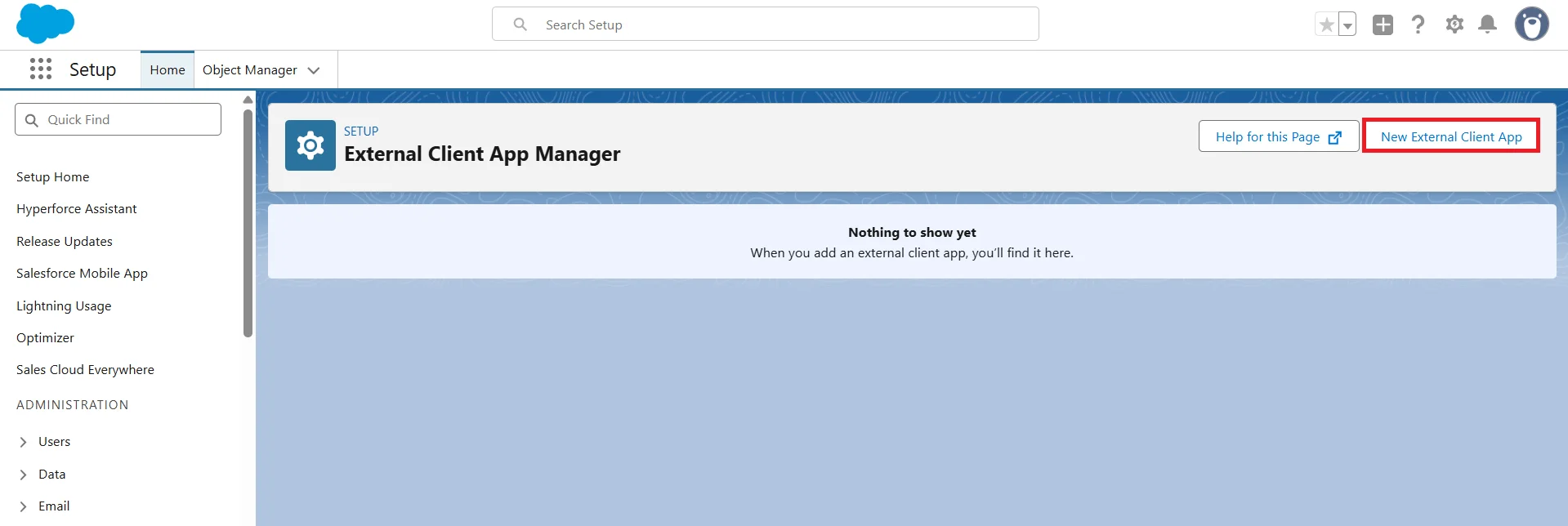Focus the Quick Find search box

tap(118, 119)
